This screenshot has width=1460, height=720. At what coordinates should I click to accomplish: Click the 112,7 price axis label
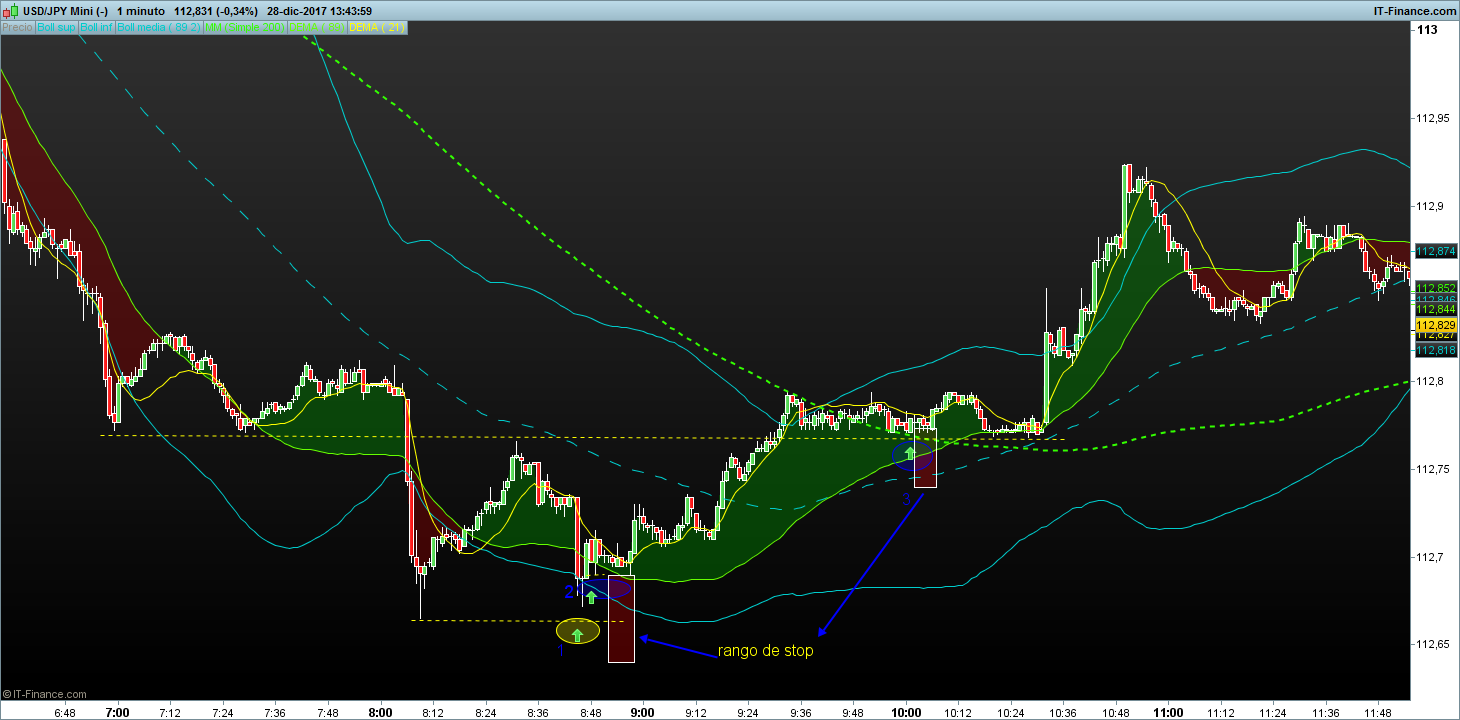pyautogui.click(x=1430, y=557)
